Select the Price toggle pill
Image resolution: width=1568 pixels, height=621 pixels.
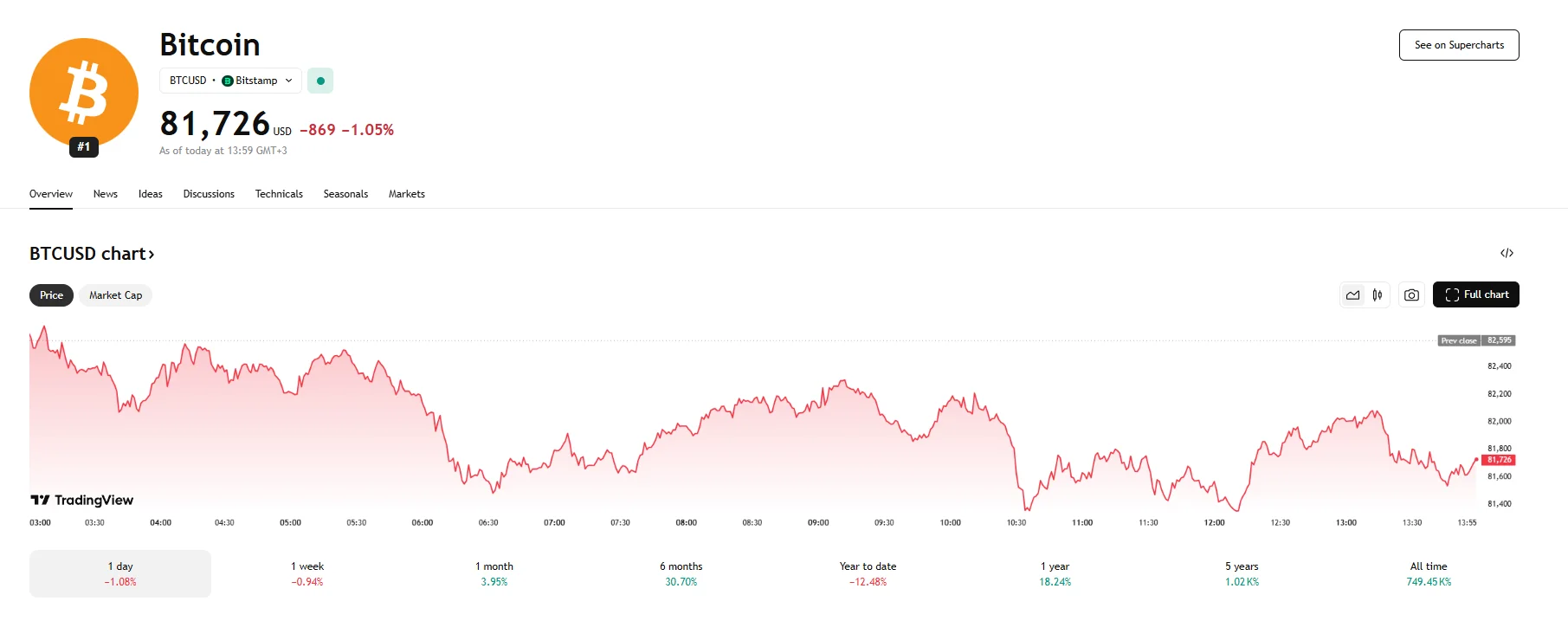(51, 295)
